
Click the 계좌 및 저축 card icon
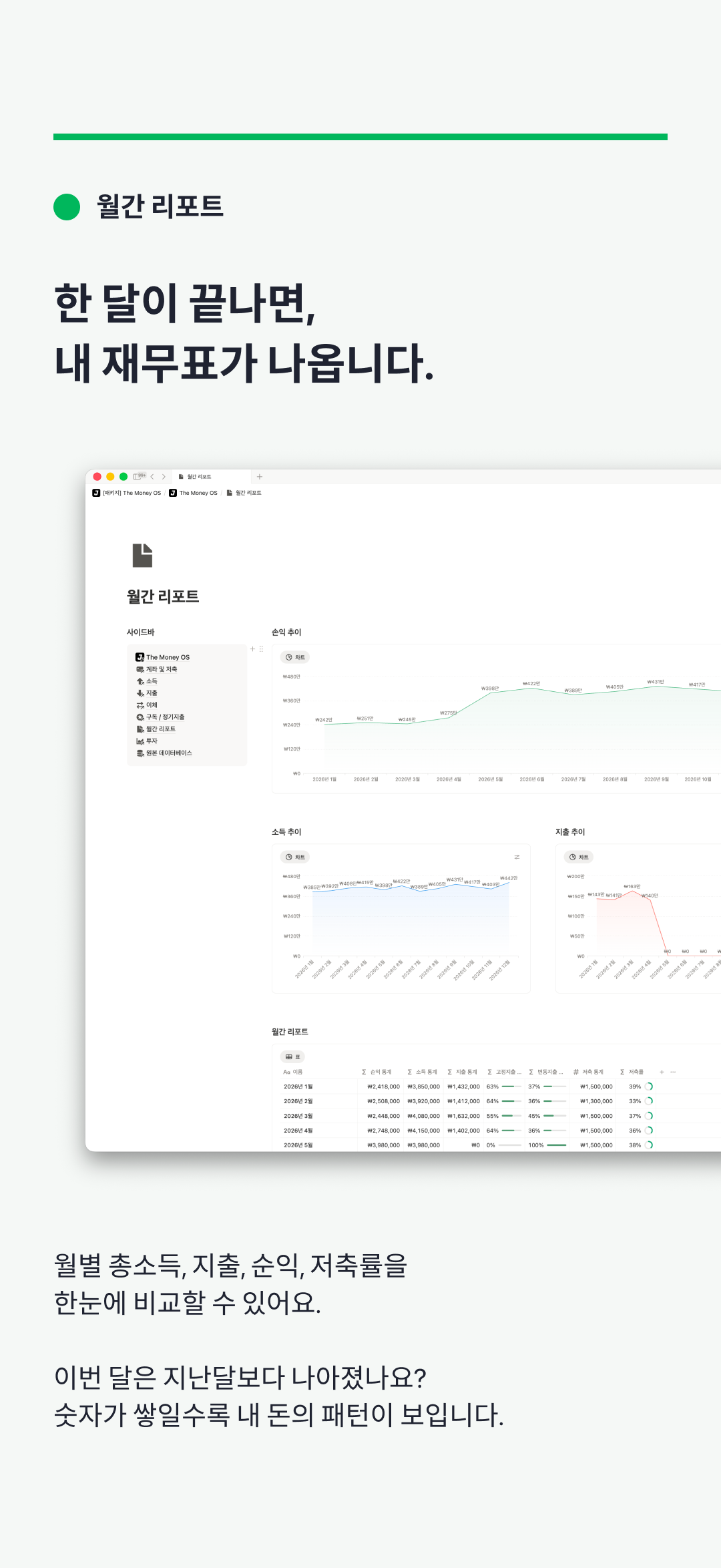(x=140, y=669)
